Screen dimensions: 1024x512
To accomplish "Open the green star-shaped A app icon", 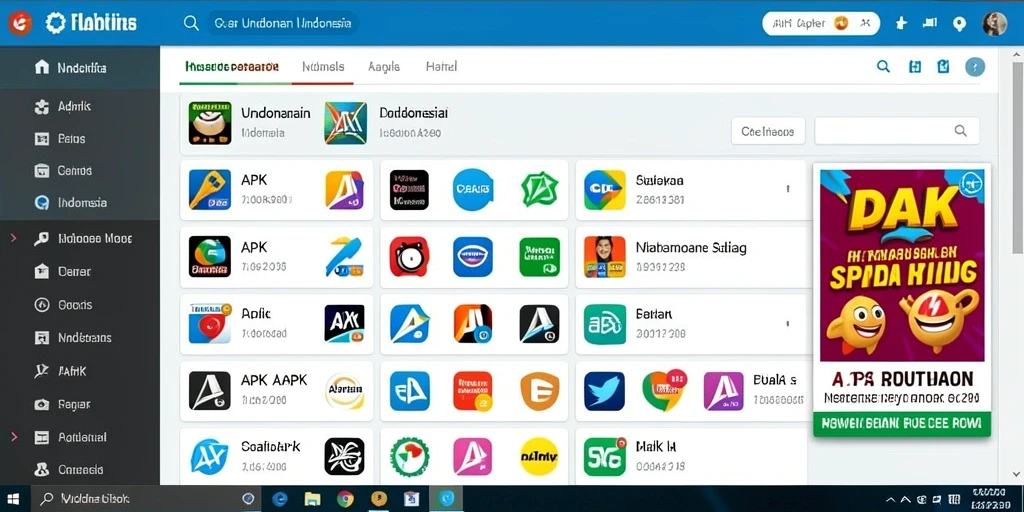I will [x=540, y=189].
